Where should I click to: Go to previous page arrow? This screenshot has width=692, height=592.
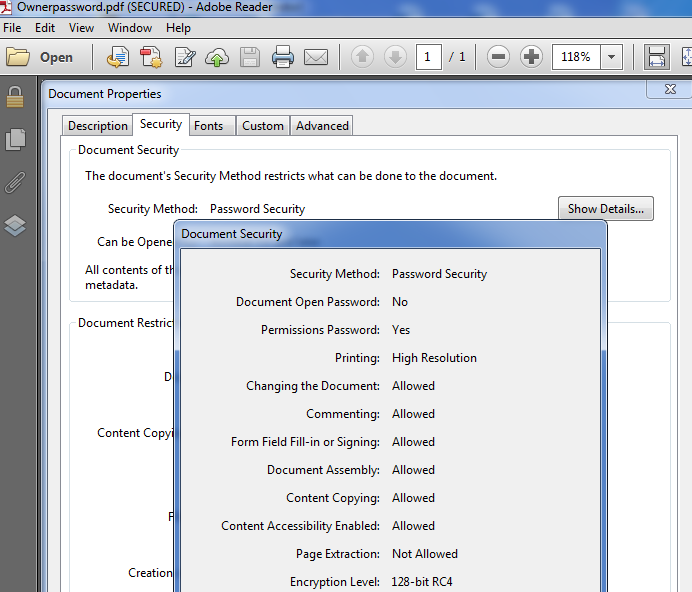362,57
